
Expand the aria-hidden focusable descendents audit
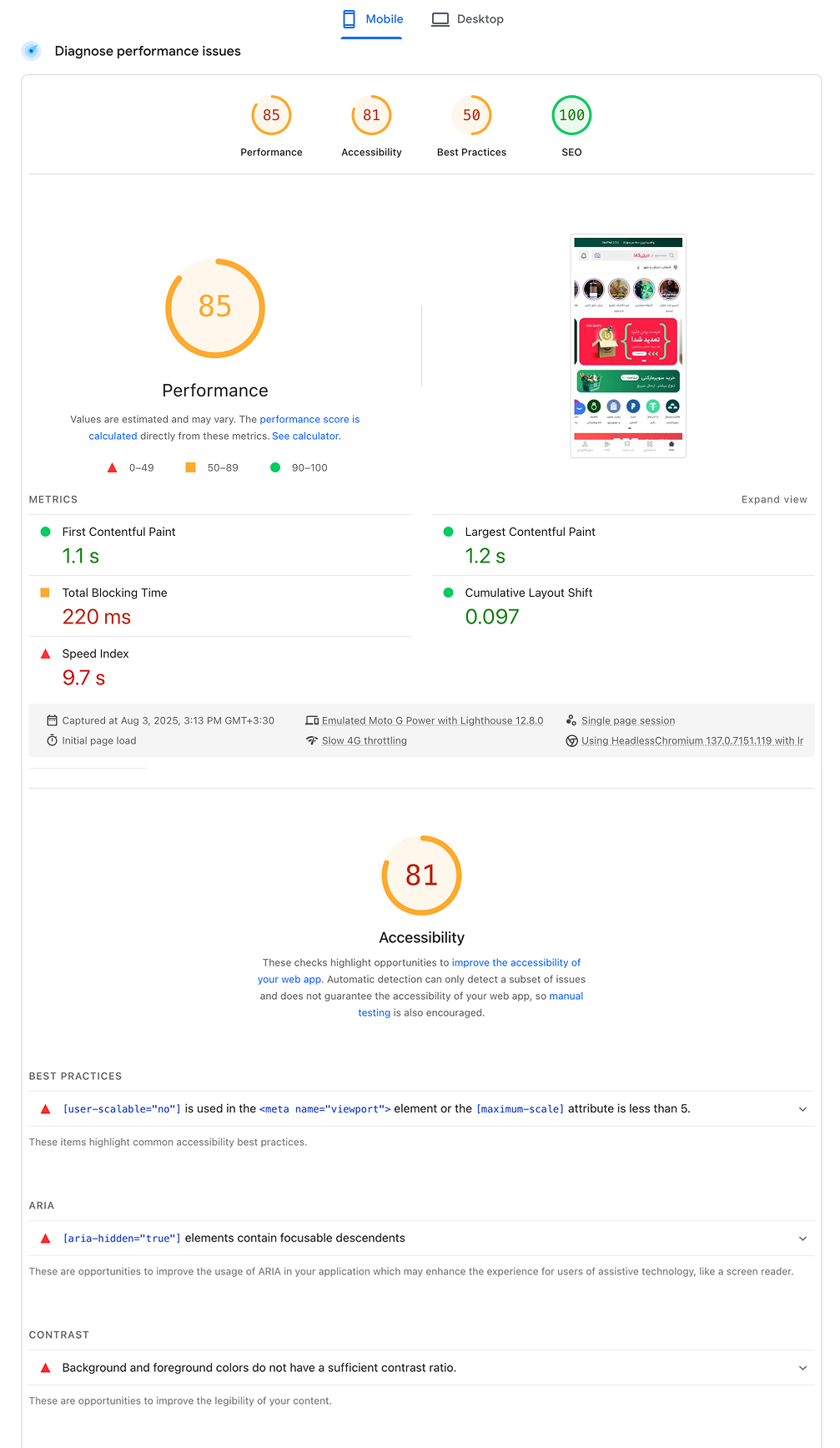(802, 1239)
